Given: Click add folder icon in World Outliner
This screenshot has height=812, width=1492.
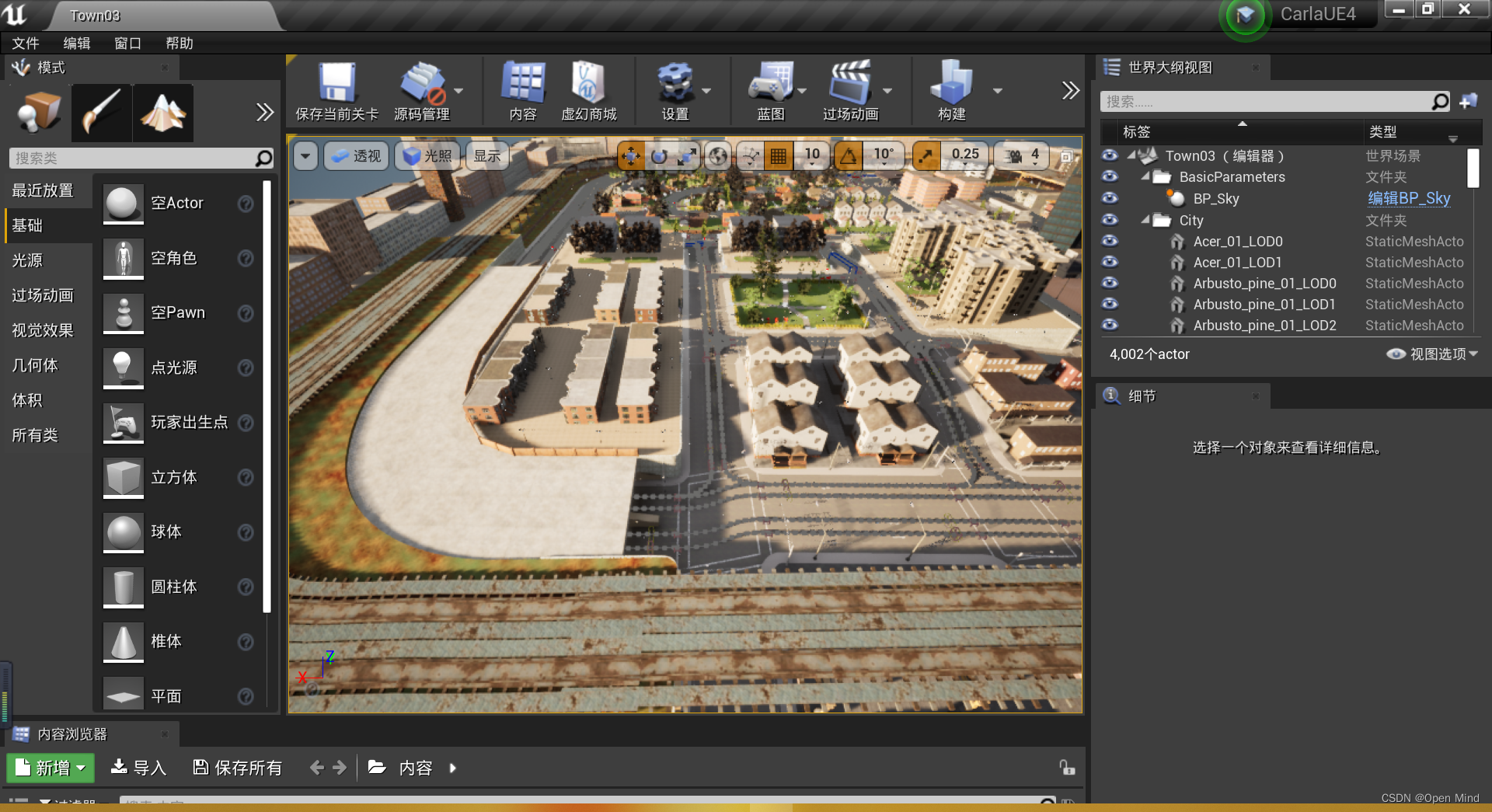Looking at the screenshot, I should [1468, 101].
